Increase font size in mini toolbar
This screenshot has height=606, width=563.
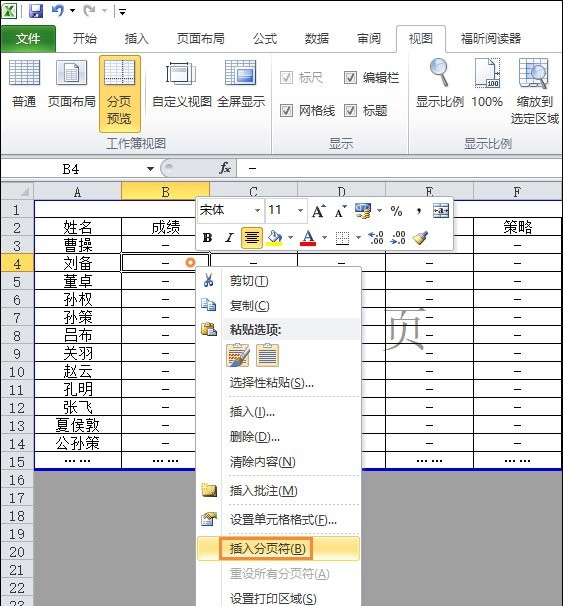pyautogui.click(x=318, y=211)
